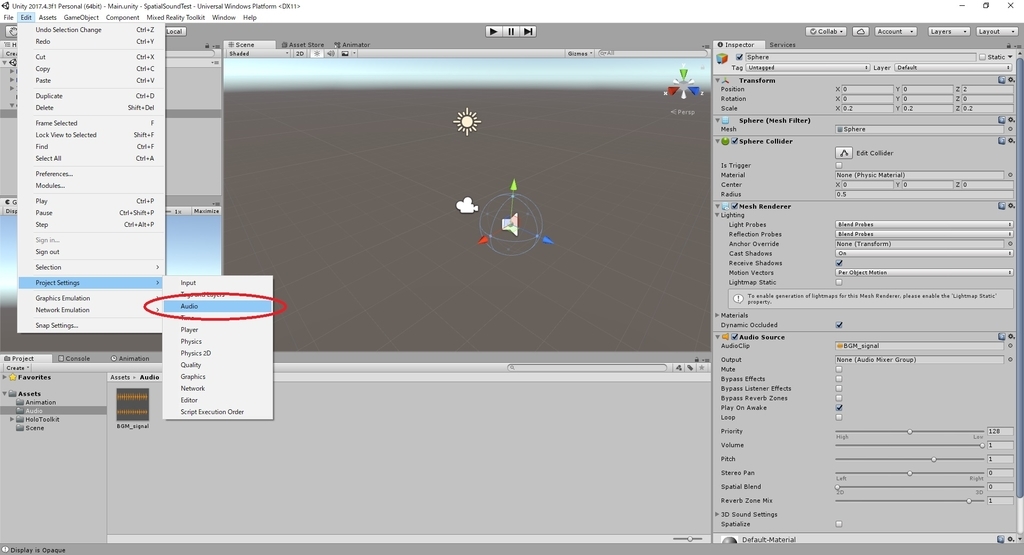Select the directional light sun gizmo

point(467,122)
